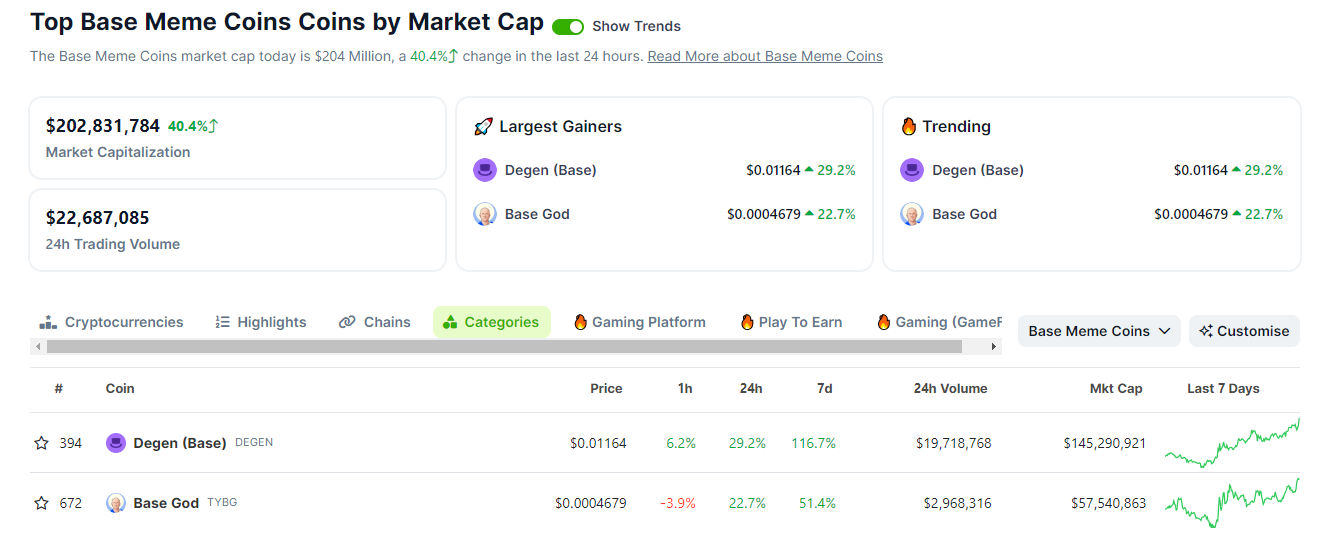Open the Base Meme Coins dropdown
This screenshot has width=1343, height=545.
point(1099,331)
